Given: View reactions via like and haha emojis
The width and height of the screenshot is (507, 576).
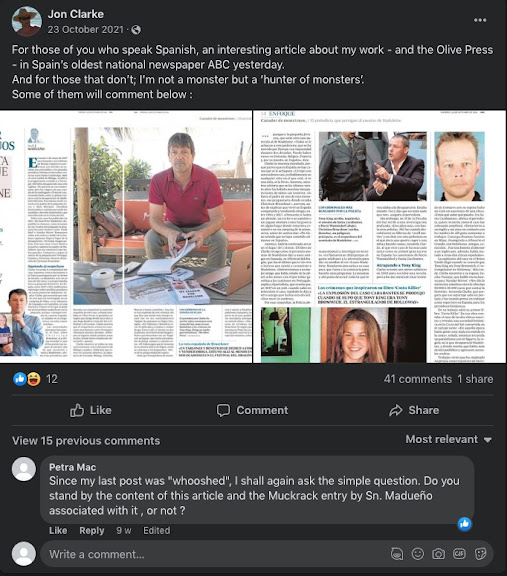Looking at the screenshot, I should click(27, 379).
